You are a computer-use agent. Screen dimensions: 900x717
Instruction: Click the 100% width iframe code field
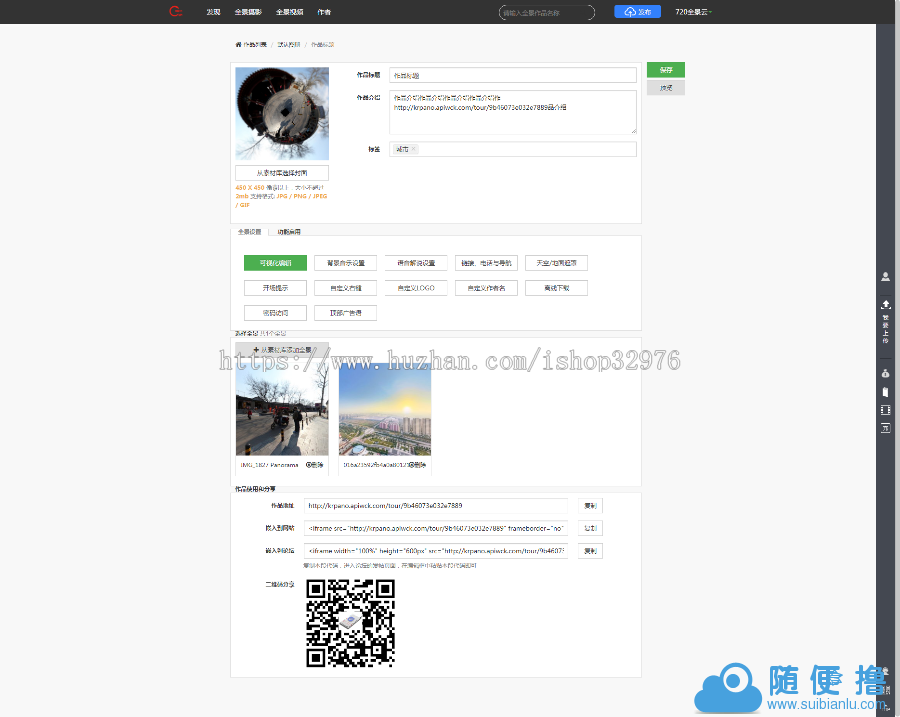tap(436, 551)
